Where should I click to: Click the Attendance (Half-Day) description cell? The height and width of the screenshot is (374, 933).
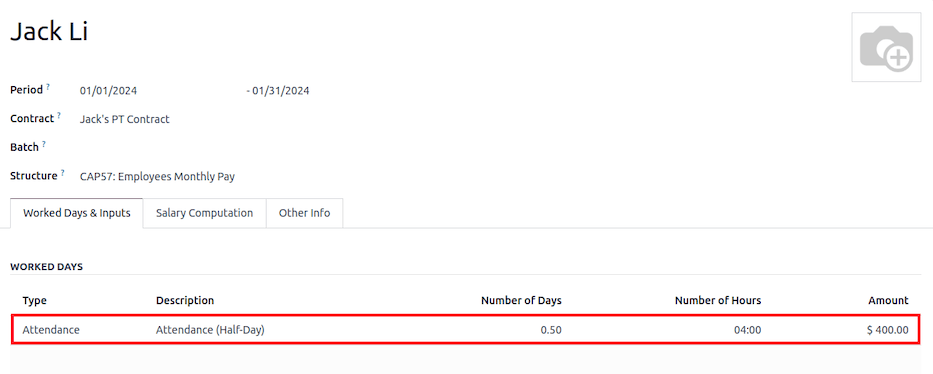click(x=210, y=329)
